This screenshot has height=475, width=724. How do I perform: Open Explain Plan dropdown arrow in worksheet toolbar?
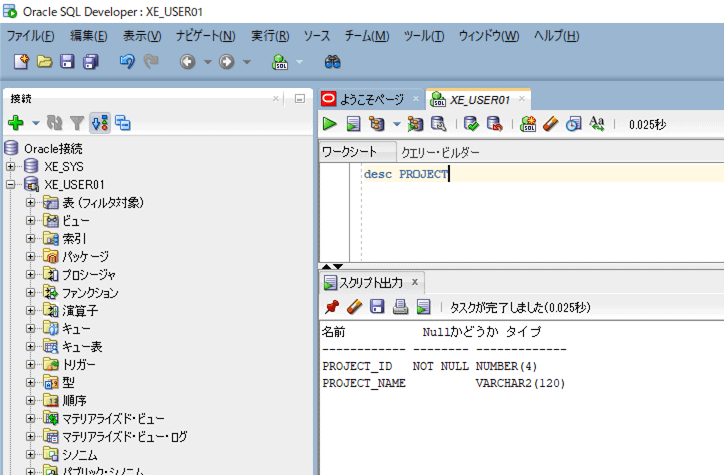397,124
